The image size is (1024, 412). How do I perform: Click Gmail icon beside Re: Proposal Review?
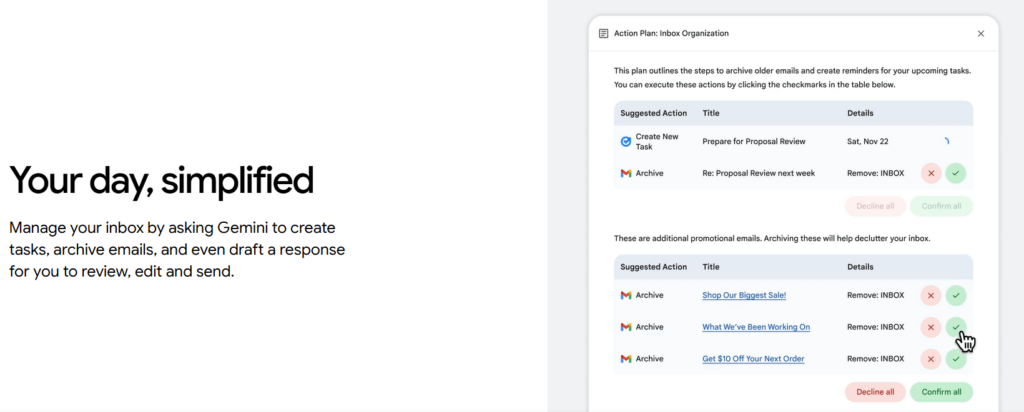click(x=626, y=173)
